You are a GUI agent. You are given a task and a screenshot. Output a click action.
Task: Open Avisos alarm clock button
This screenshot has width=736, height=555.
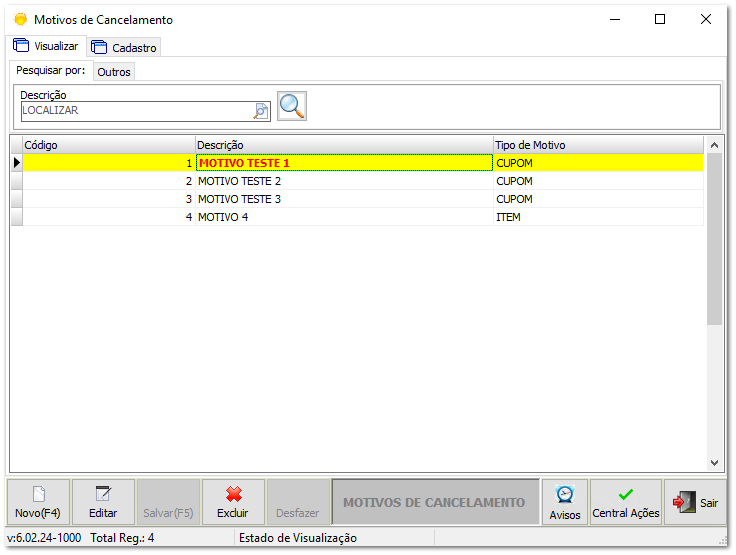565,502
